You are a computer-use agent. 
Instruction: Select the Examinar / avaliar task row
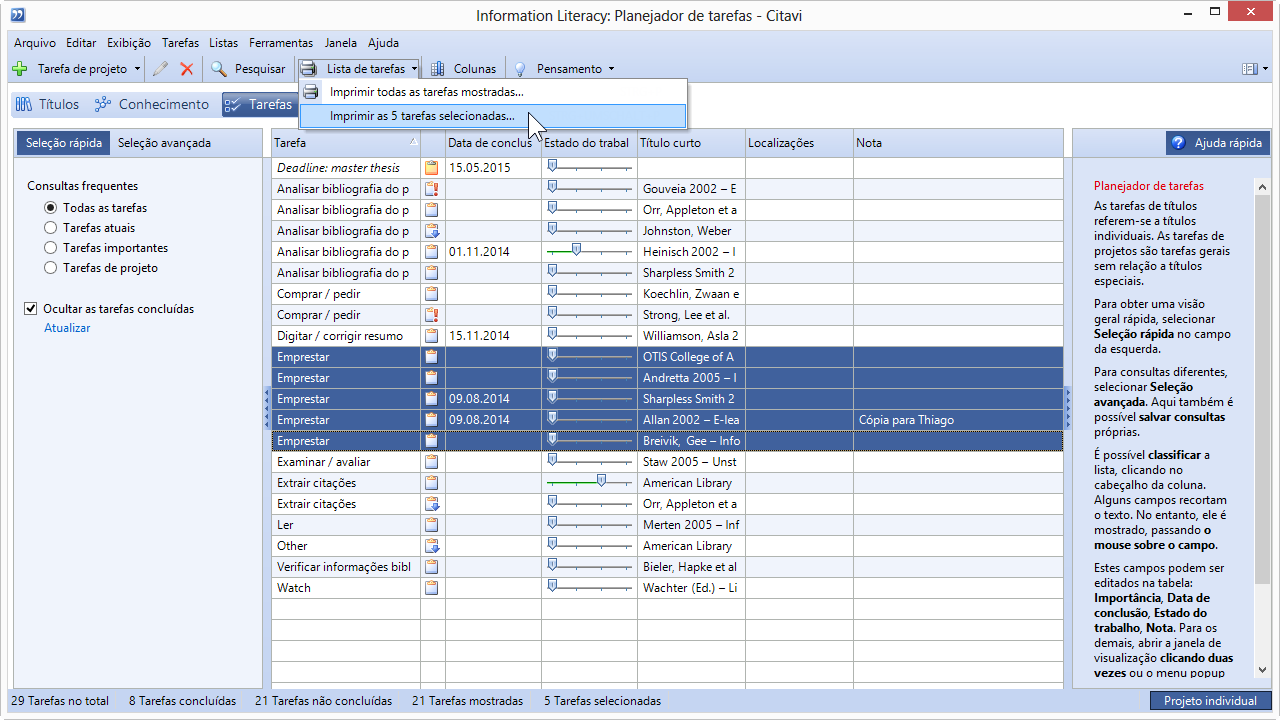coord(346,462)
